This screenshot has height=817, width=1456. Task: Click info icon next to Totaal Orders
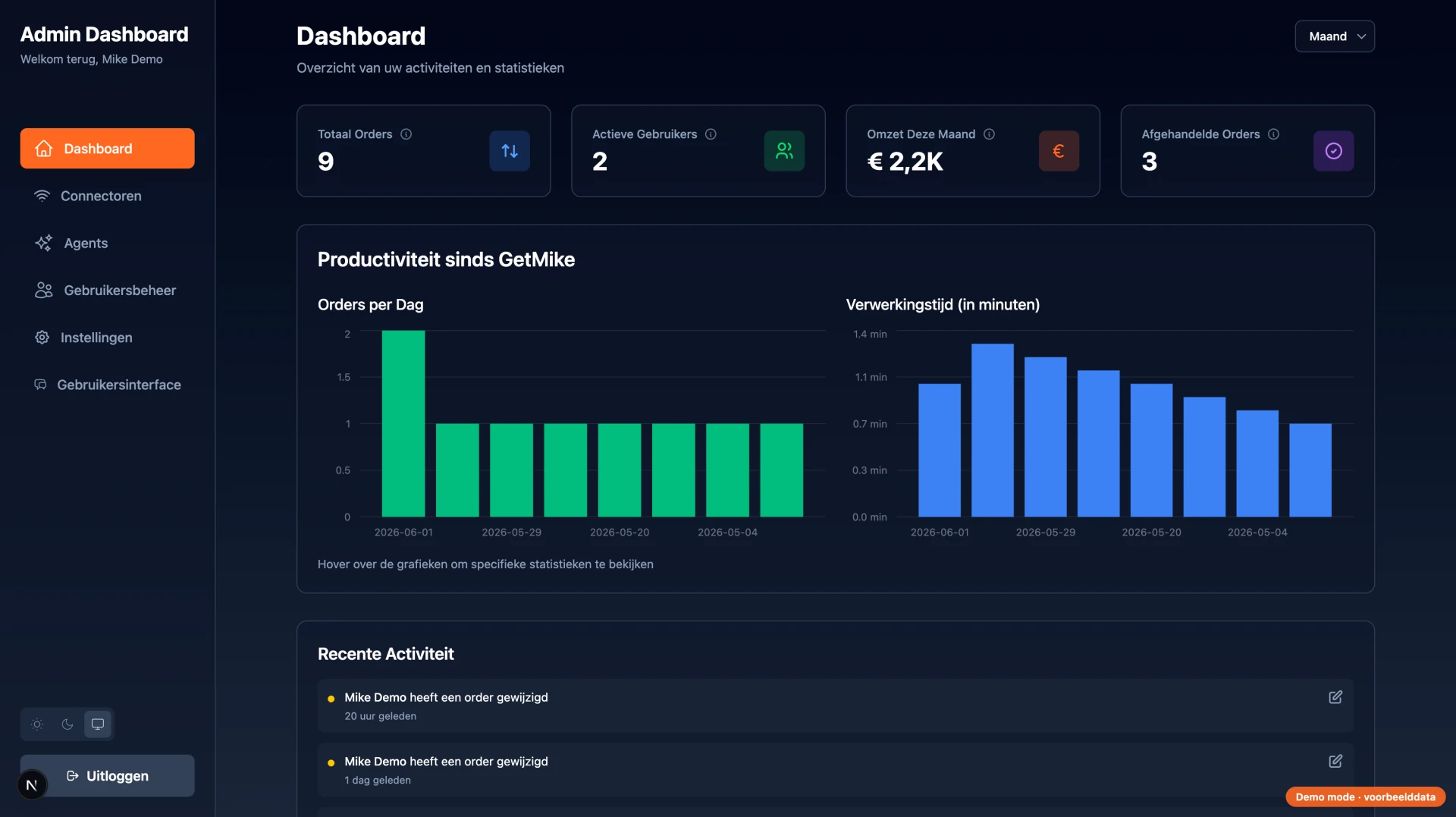[406, 134]
